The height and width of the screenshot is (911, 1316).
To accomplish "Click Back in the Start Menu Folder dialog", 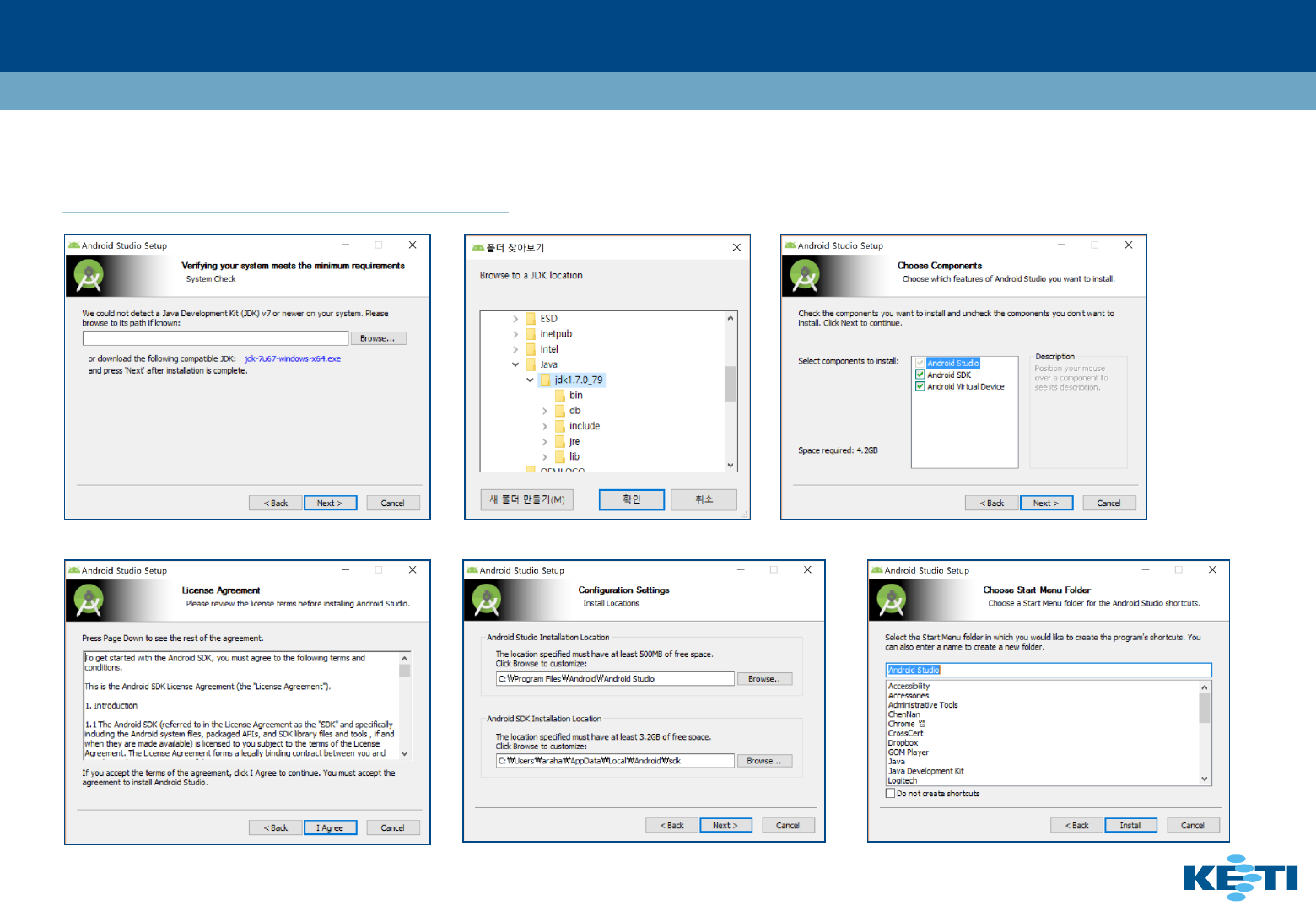I will tap(1077, 825).
